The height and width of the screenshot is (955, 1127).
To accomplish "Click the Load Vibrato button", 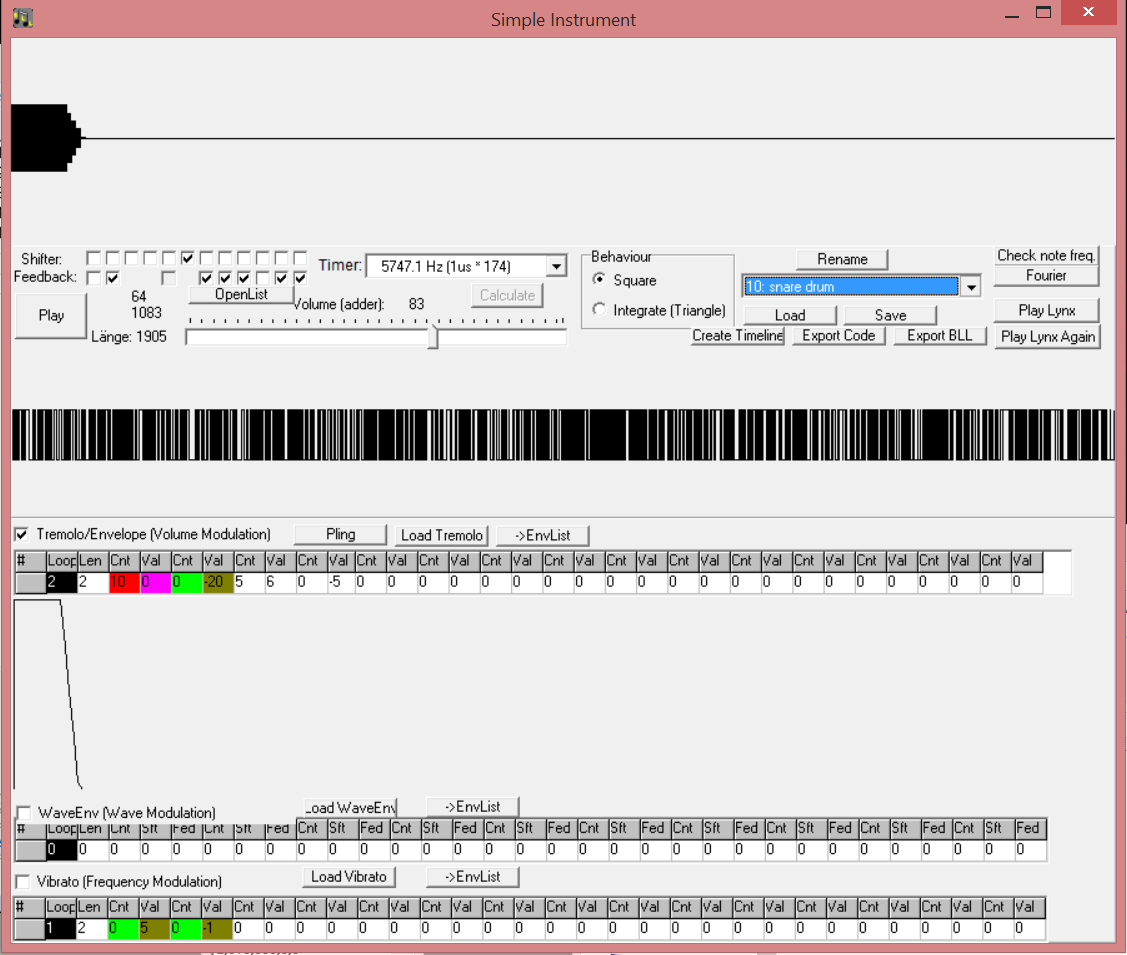I will pyautogui.click(x=349, y=877).
